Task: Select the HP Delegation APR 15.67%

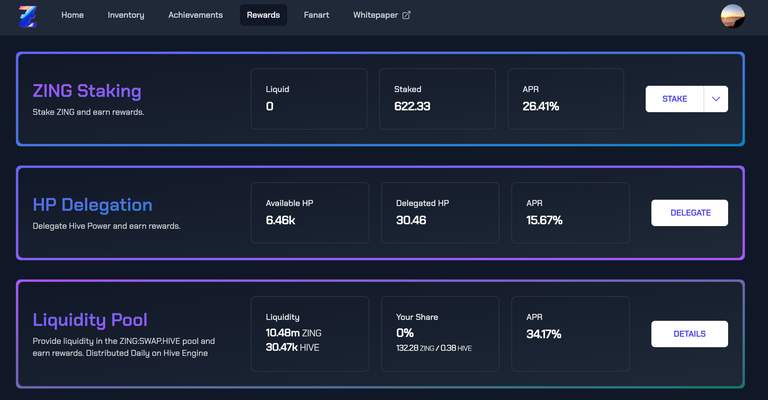Action: [544, 220]
